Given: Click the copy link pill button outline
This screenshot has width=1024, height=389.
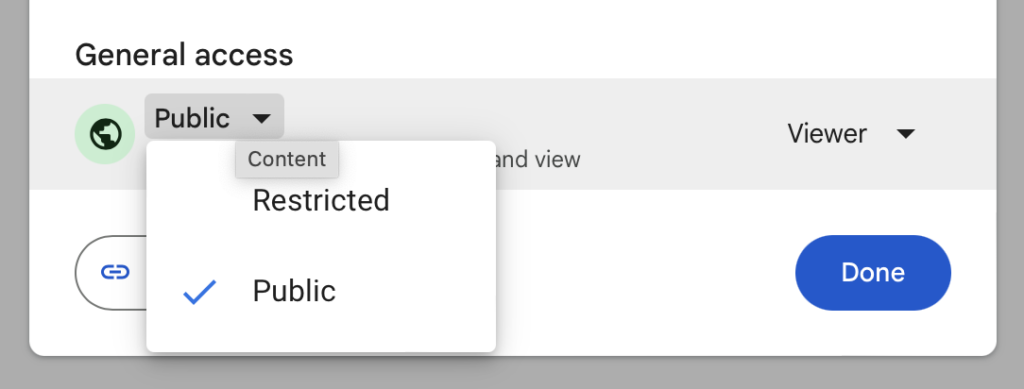Looking at the screenshot, I should (x=111, y=272).
